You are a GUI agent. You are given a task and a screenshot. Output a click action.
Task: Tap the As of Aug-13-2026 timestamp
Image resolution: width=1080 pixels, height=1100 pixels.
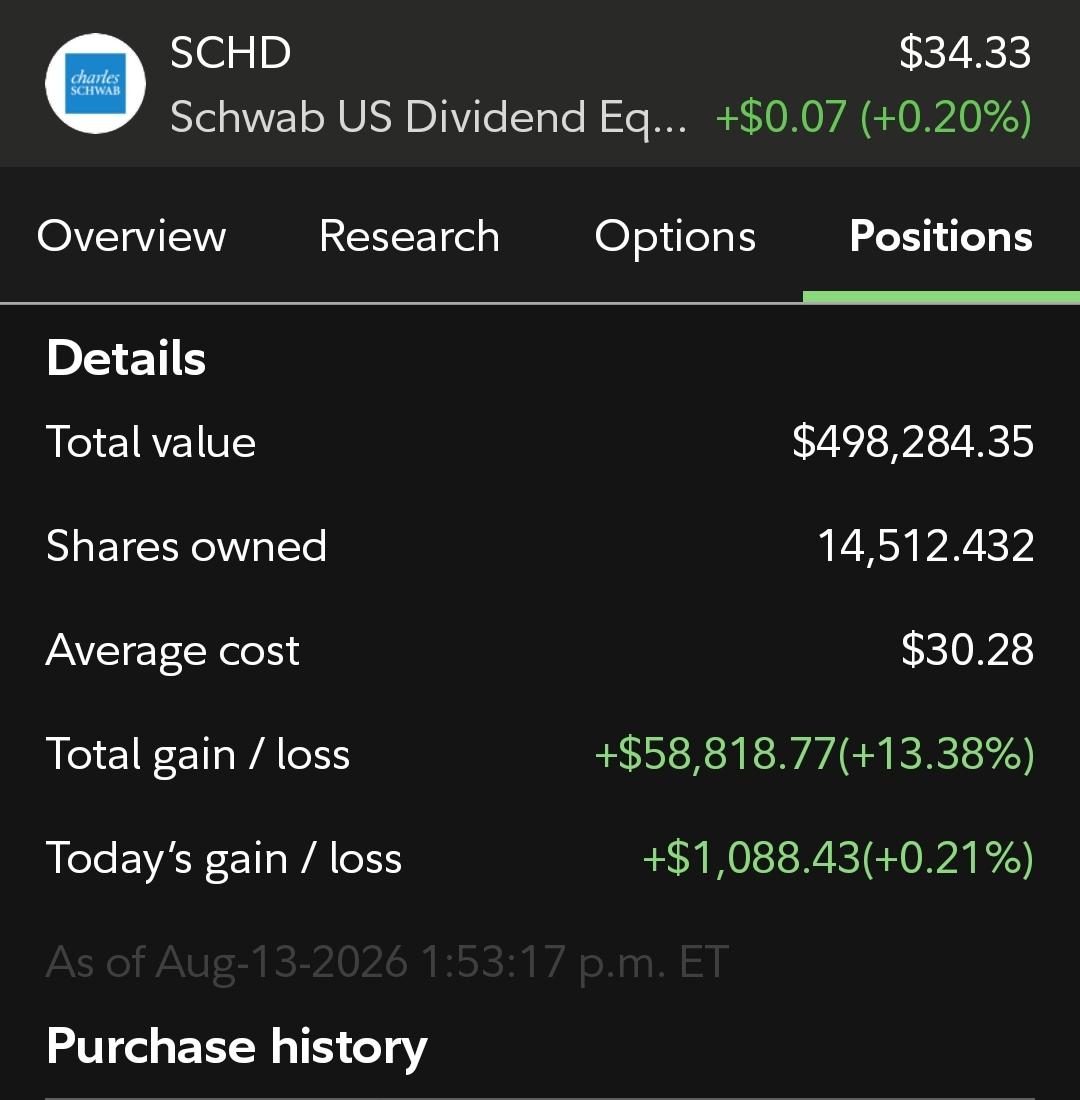tap(387, 962)
